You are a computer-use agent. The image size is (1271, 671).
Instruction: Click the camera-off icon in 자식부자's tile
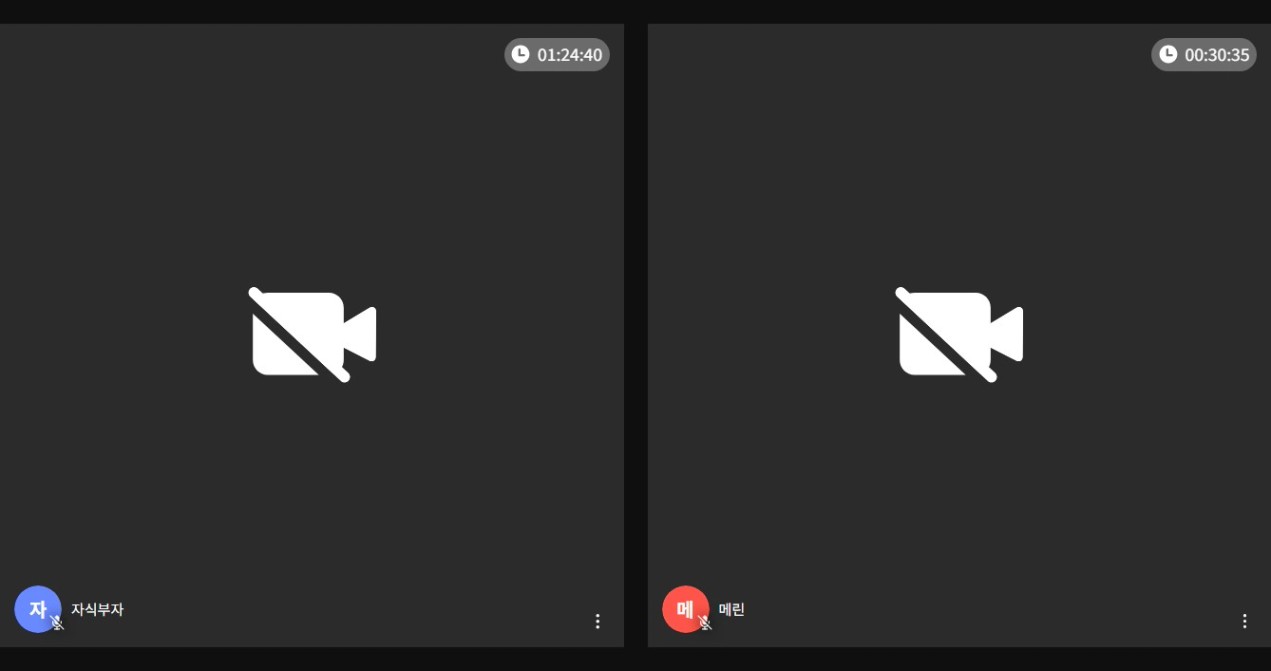point(313,335)
